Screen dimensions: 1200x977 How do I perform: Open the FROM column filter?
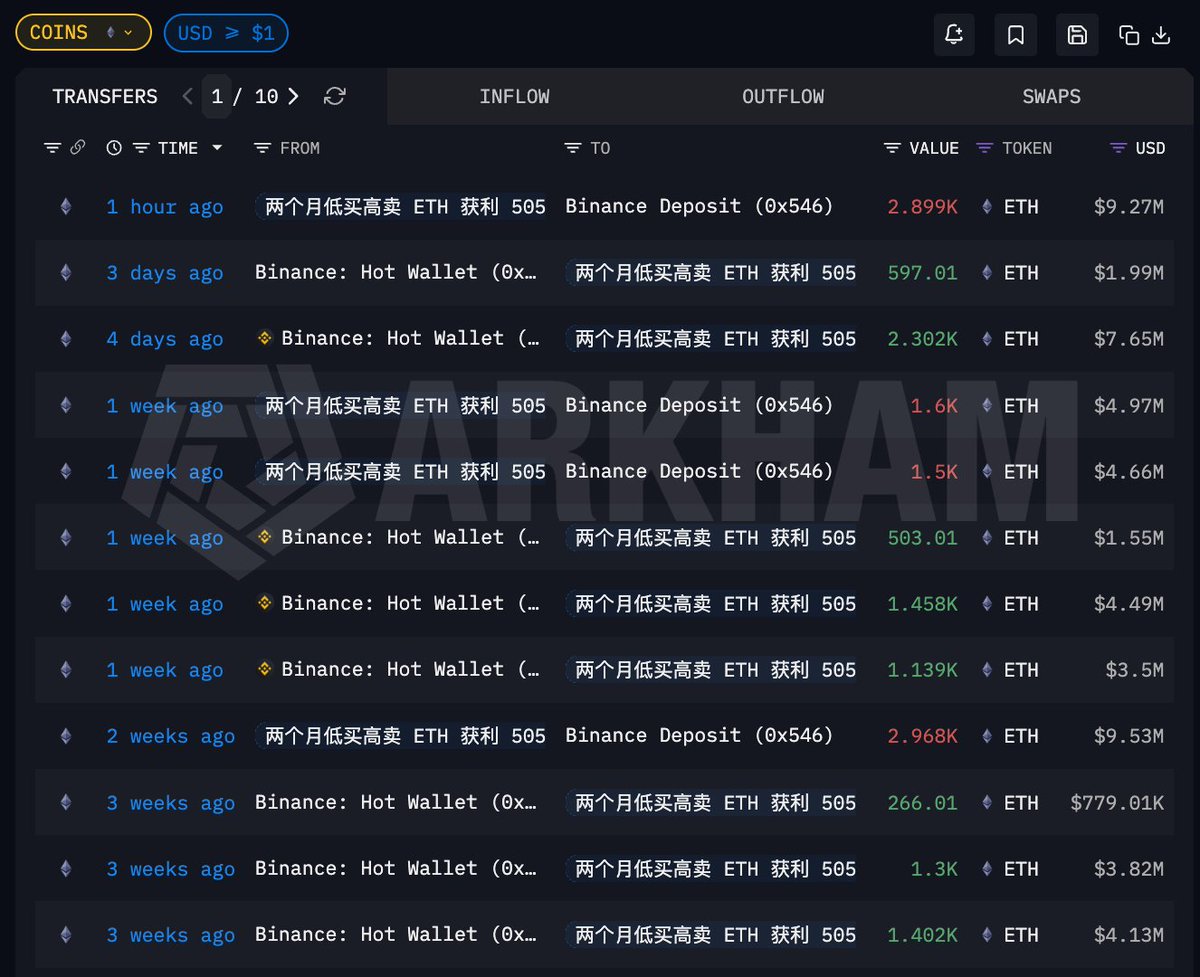pyautogui.click(x=263, y=148)
